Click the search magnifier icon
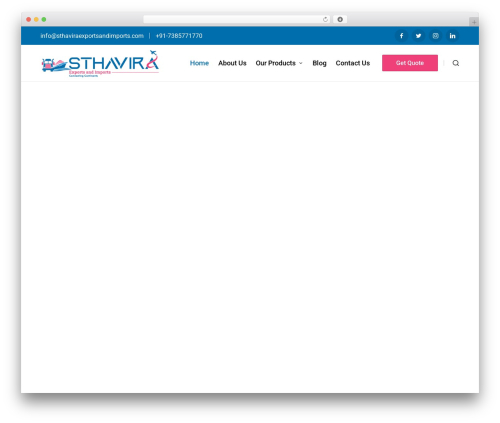The width and height of the screenshot is (500, 423). click(456, 63)
